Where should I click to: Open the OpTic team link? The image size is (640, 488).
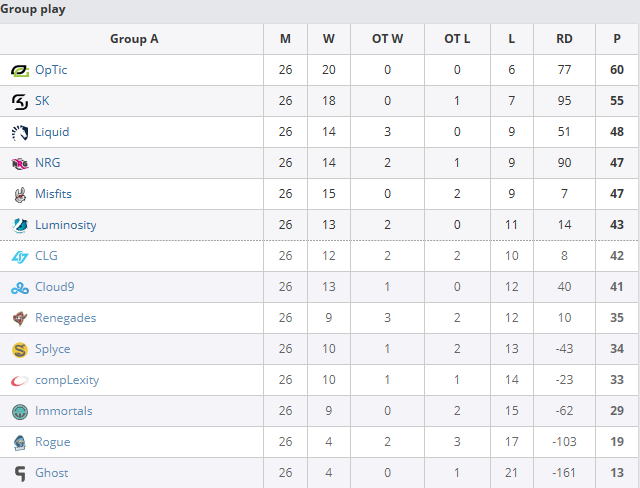click(x=51, y=70)
